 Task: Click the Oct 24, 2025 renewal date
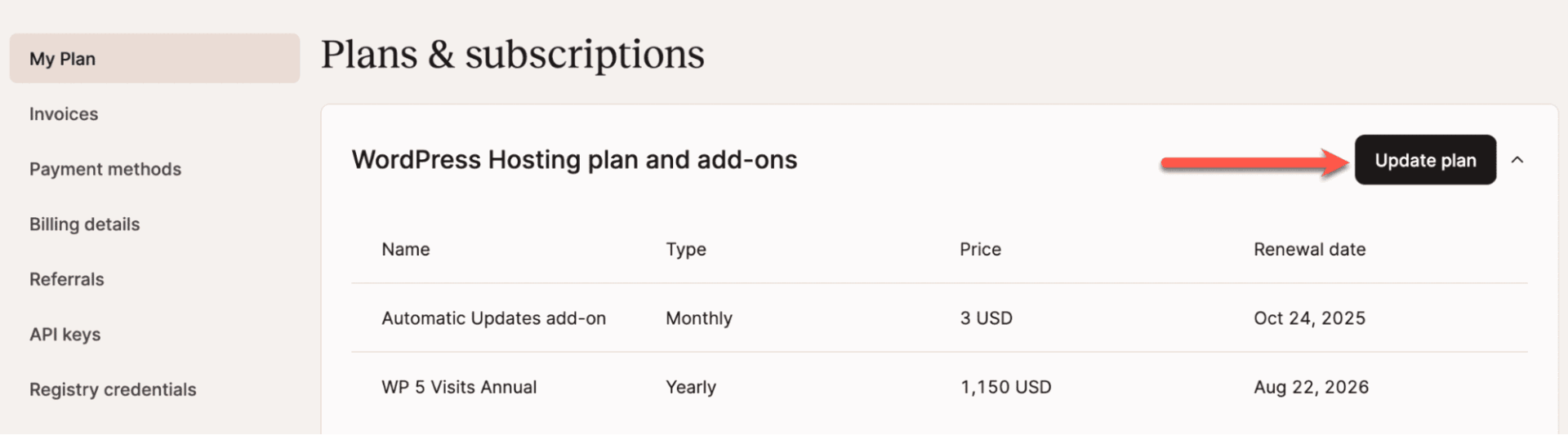pos(1309,318)
